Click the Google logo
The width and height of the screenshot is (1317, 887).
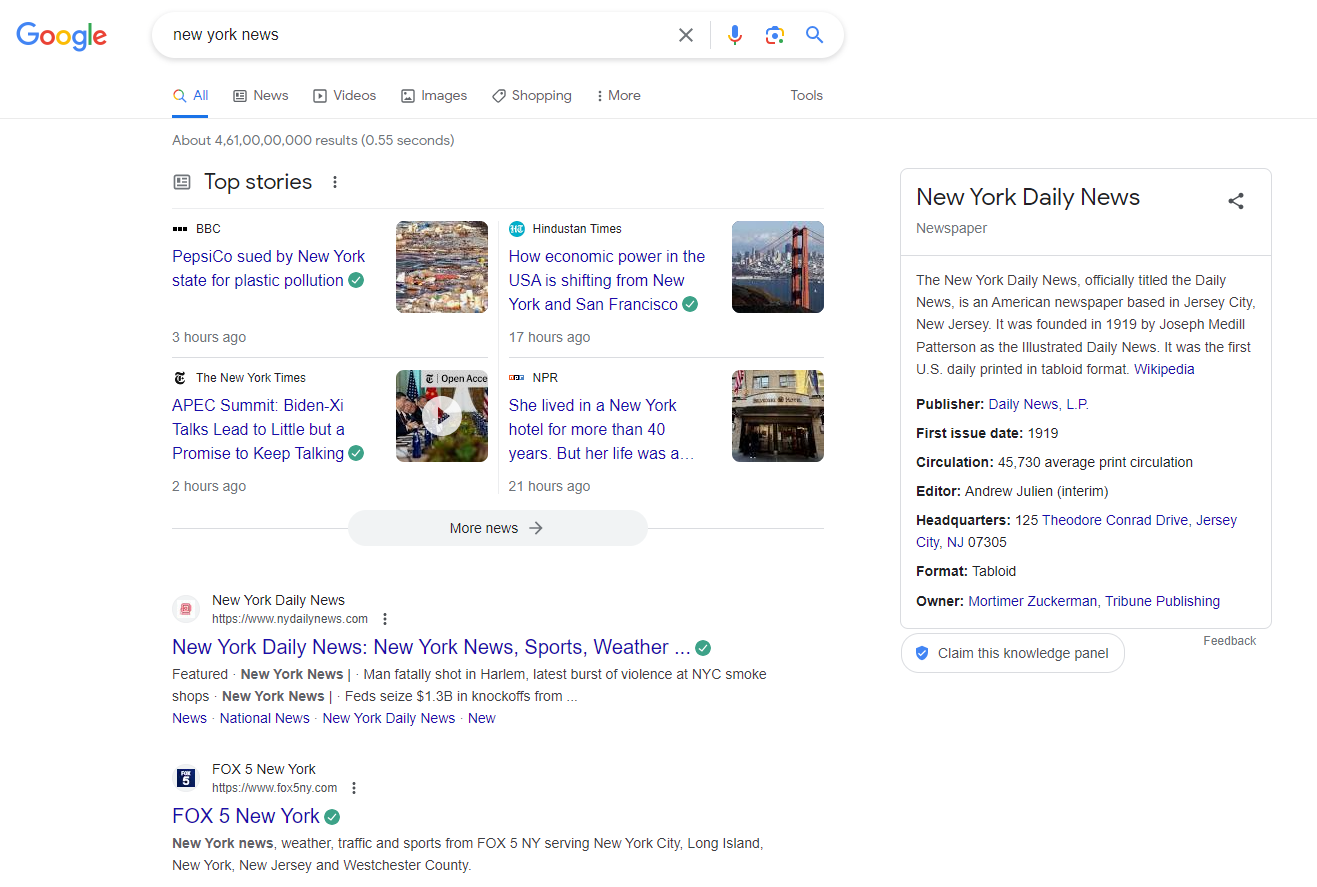point(61,35)
